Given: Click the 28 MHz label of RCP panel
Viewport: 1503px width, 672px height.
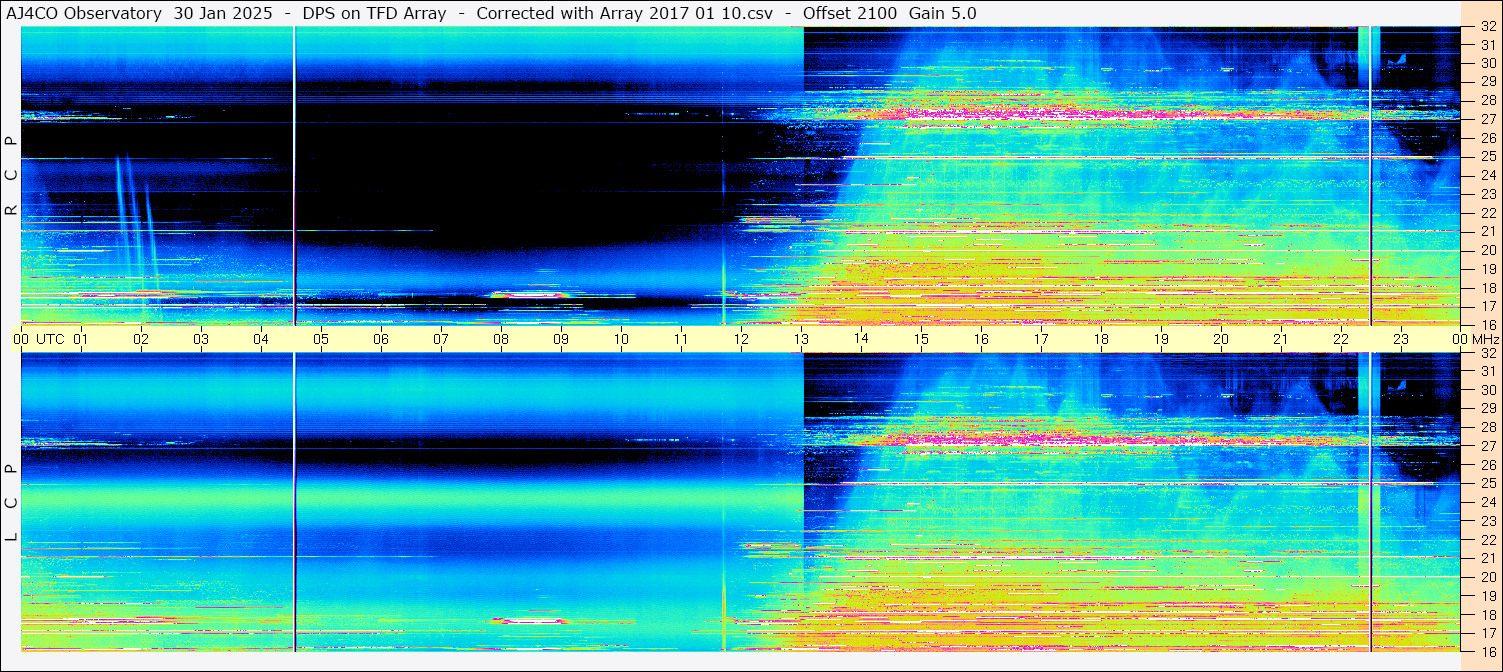Looking at the screenshot, I should pyautogui.click(x=1488, y=100).
